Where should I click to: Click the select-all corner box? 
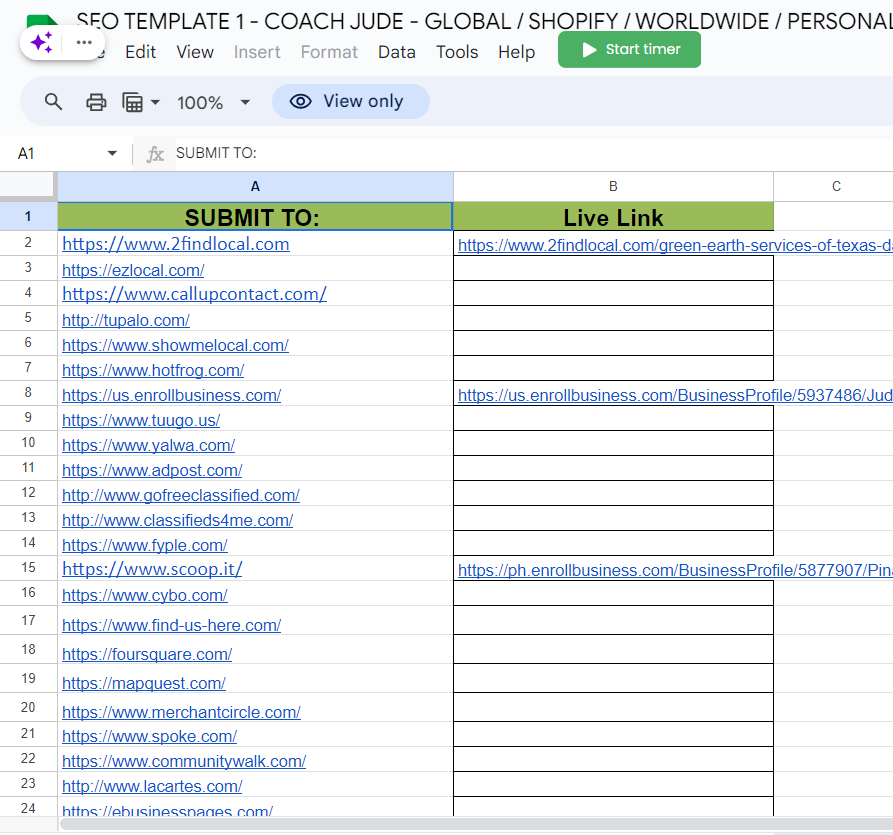point(28,186)
